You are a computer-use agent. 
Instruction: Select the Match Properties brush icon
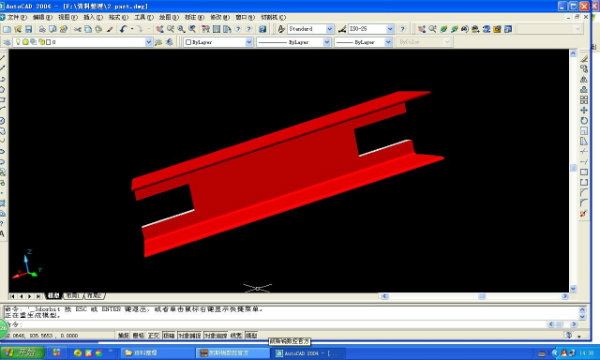click(110, 29)
